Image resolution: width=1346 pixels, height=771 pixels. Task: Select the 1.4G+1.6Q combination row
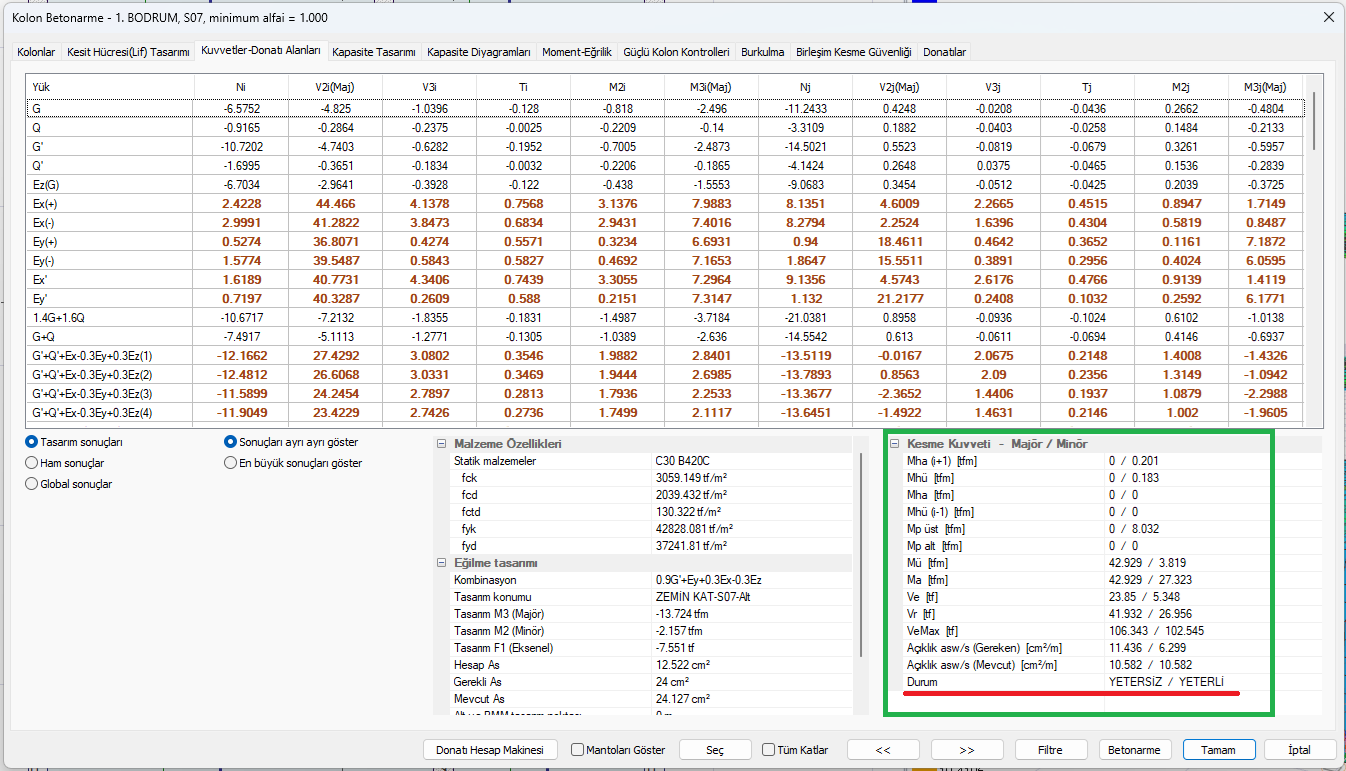point(666,317)
